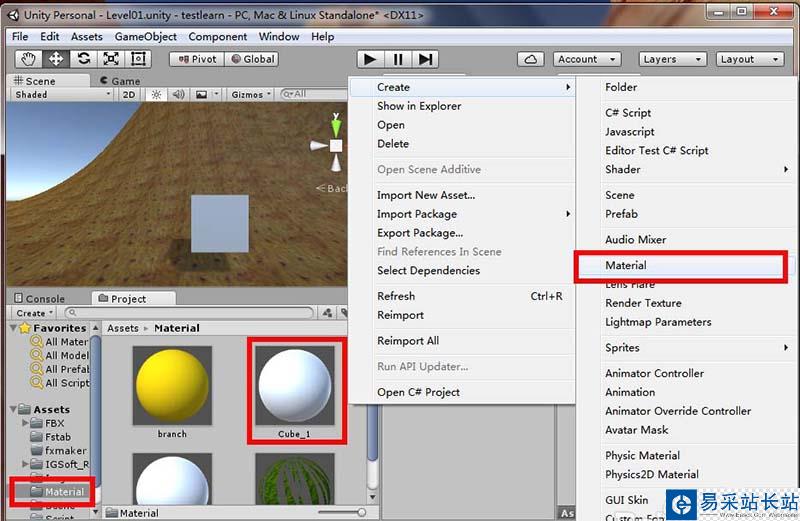Select the Scale tool

tap(111, 59)
